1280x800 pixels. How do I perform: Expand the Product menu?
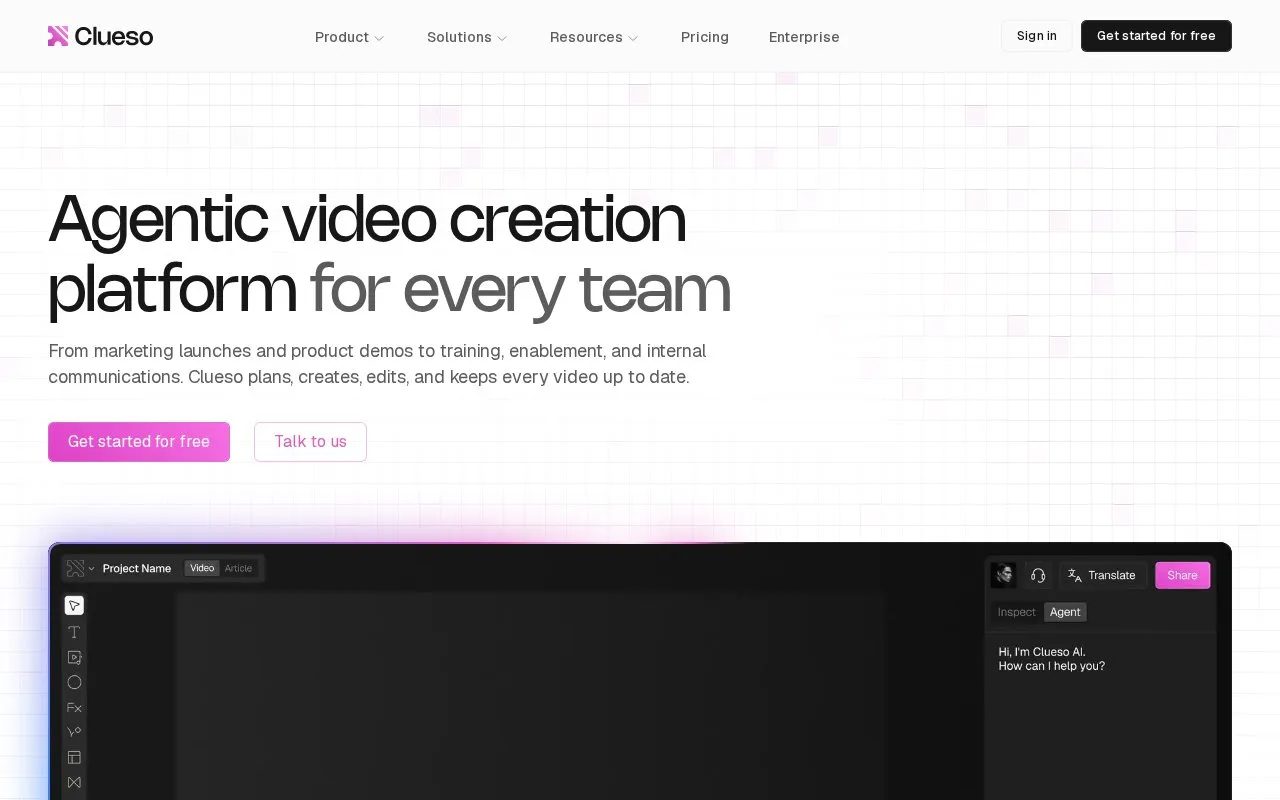[350, 37]
